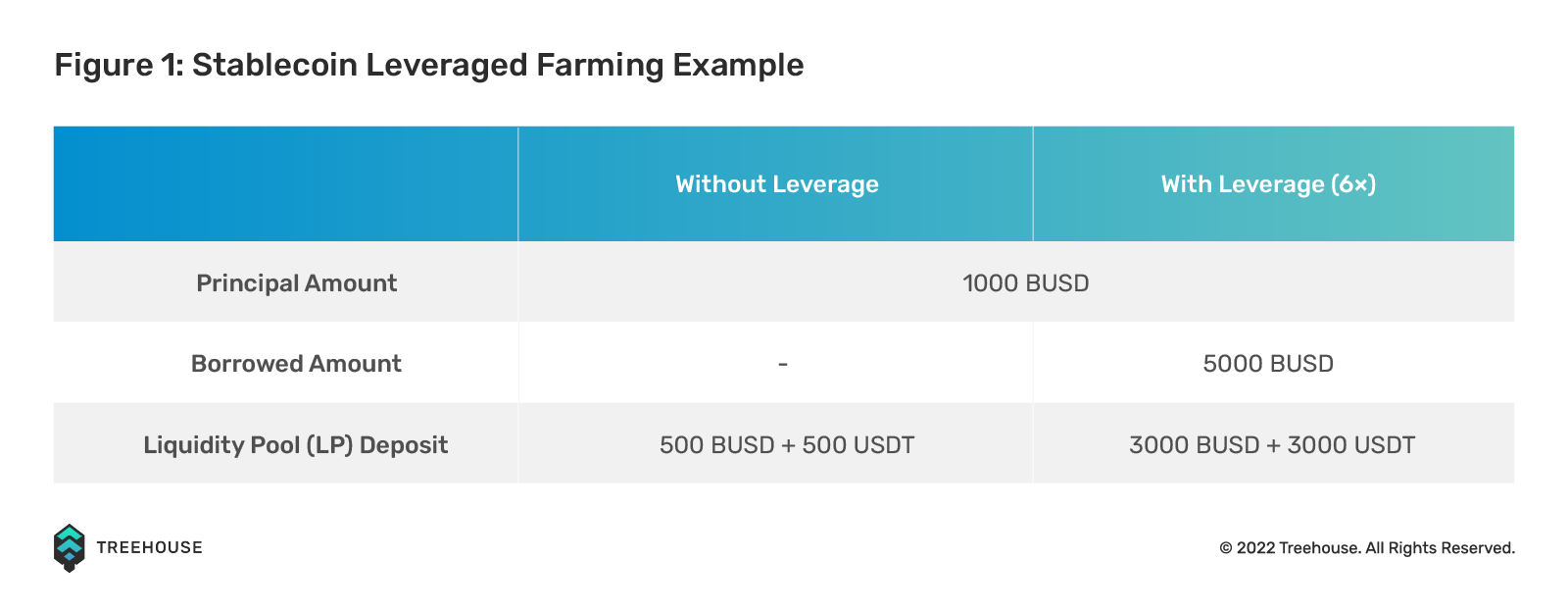Click the Treehouse hexagon logo icon
This screenshot has width=1568, height=612.
click(x=69, y=547)
